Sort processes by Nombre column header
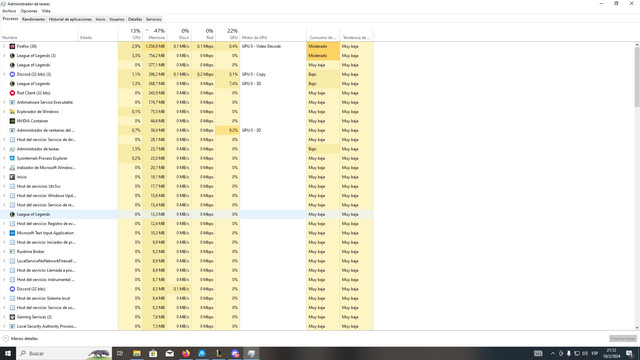The width and height of the screenshot is (640, 360). point(39,34)
